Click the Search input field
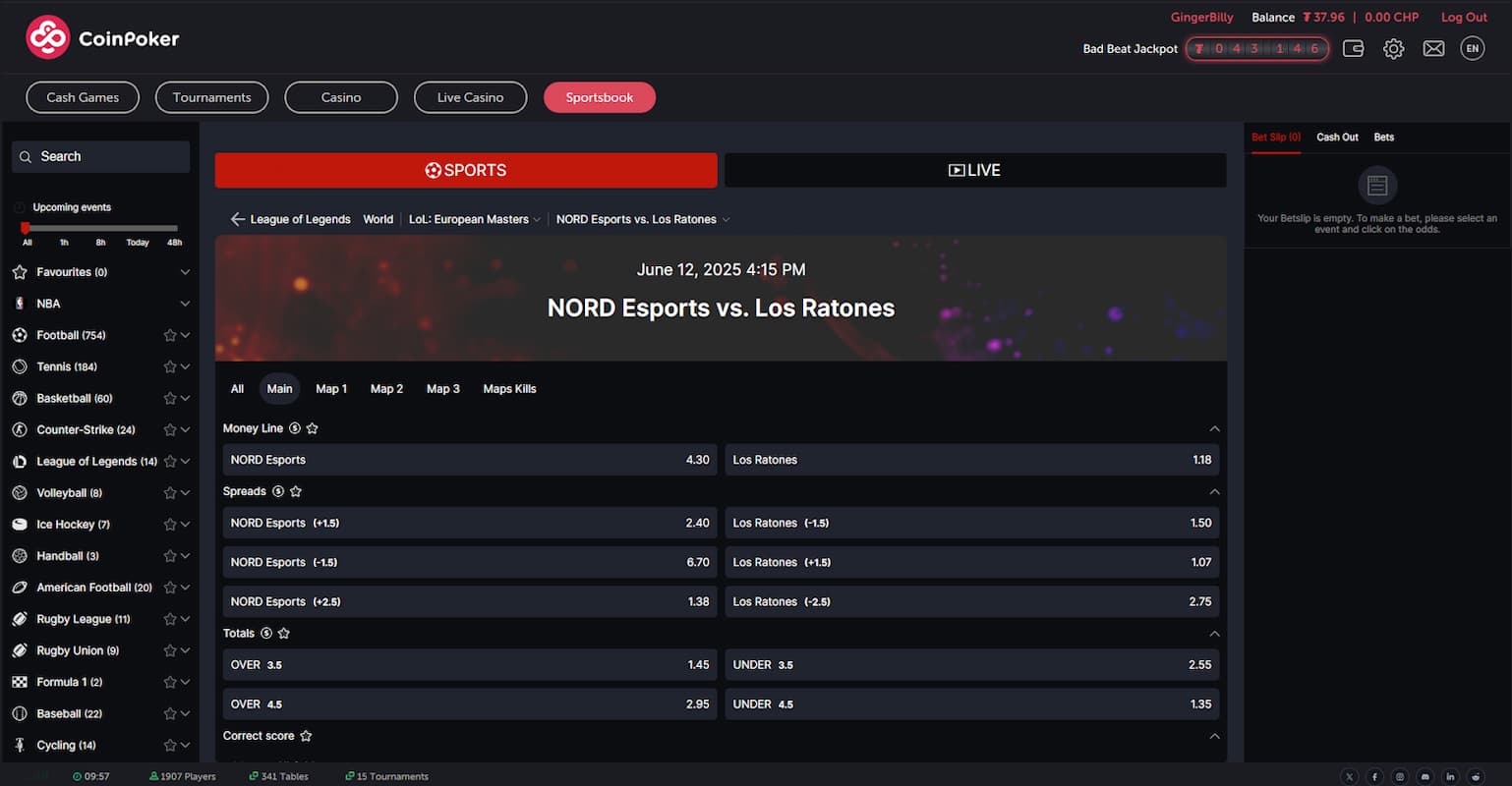Screen dimensions: 1512x786 coord(100,156)
